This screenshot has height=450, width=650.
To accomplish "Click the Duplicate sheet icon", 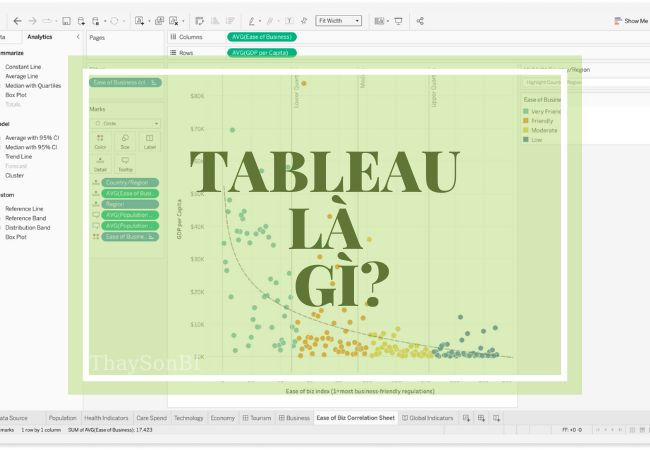I will pyautogui.click(x=159, y=21).
